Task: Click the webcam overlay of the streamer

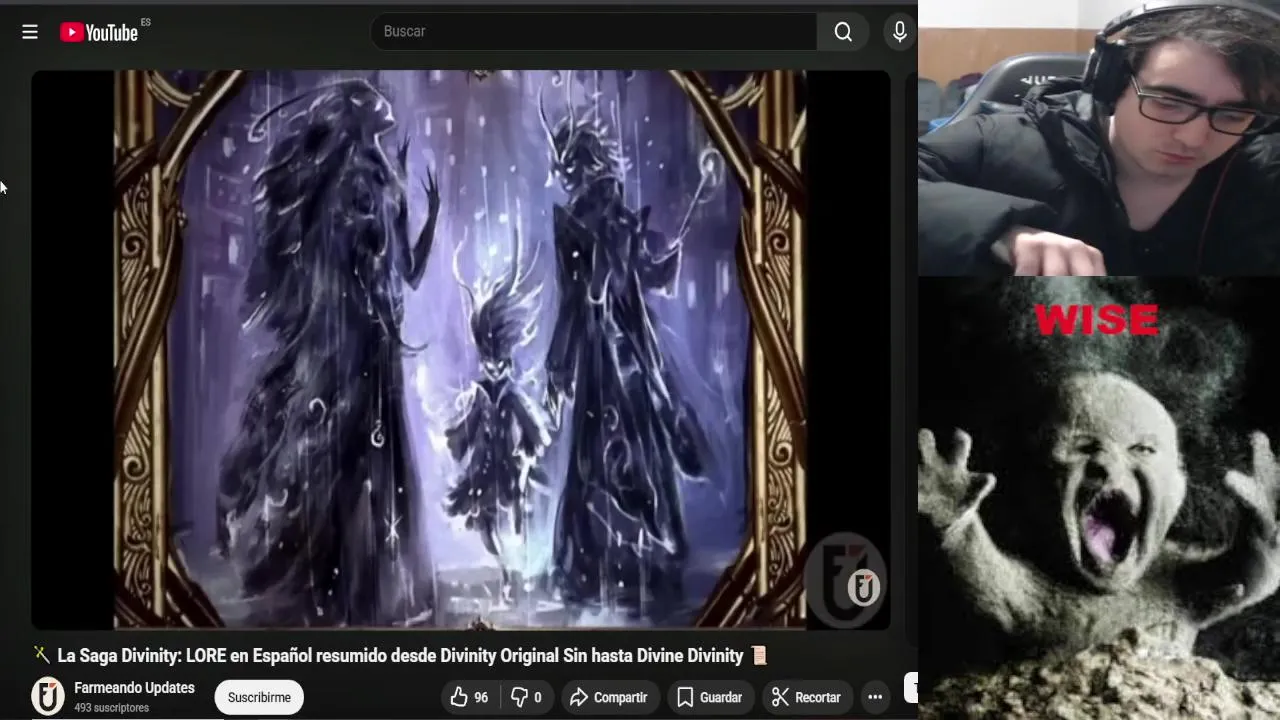Action: [1099, 138]
